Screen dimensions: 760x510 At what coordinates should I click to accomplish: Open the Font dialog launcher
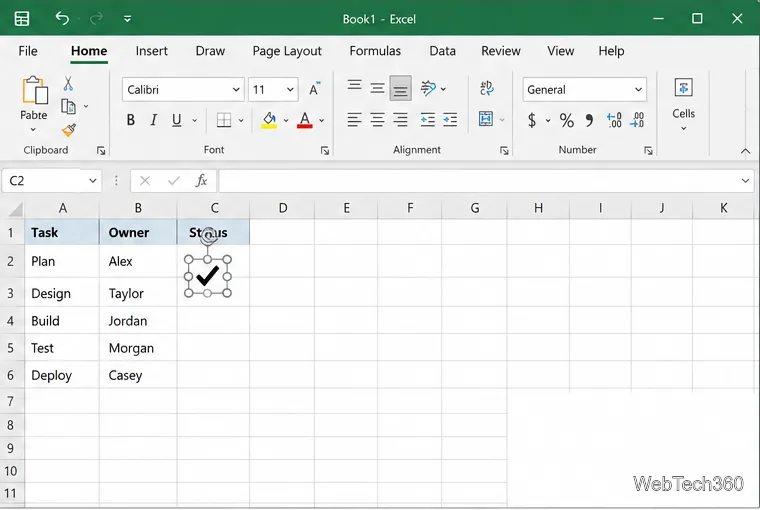pyautogui.click(x=325, y=151)
